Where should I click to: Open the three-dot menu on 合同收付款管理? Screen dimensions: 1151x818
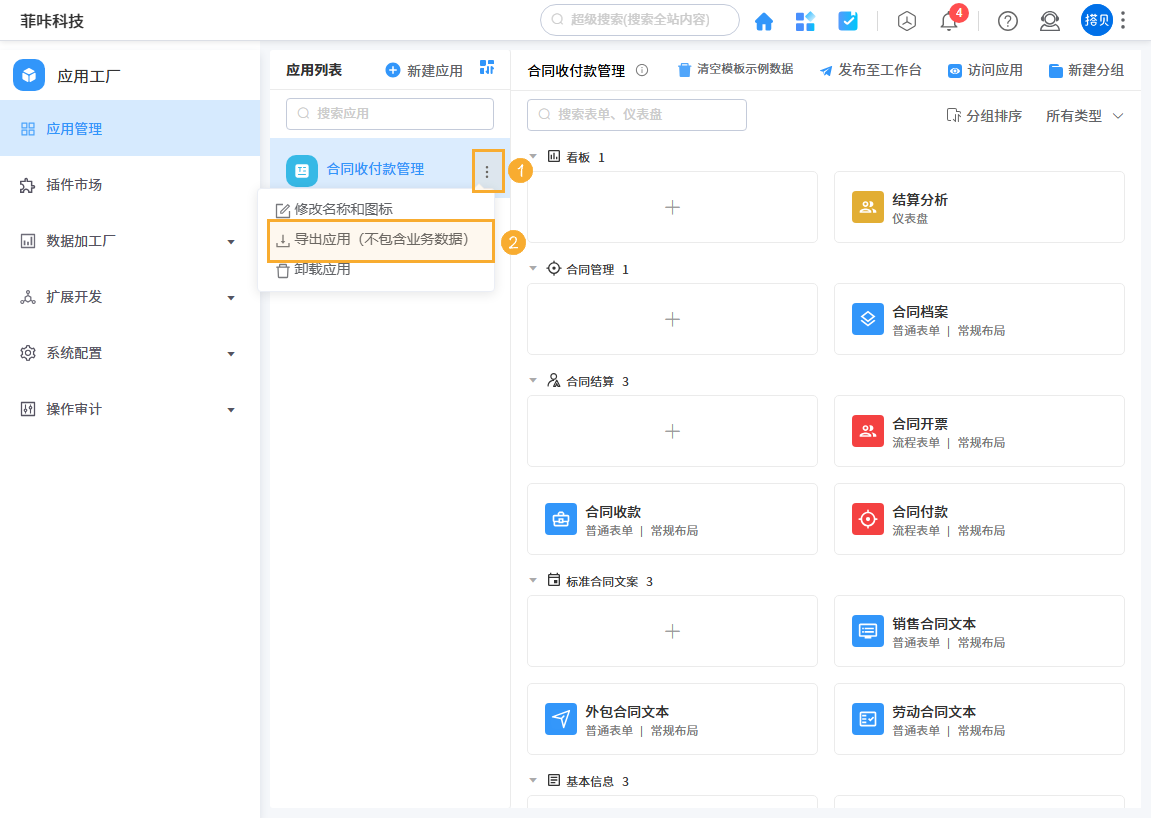click(x=487, y=170)
